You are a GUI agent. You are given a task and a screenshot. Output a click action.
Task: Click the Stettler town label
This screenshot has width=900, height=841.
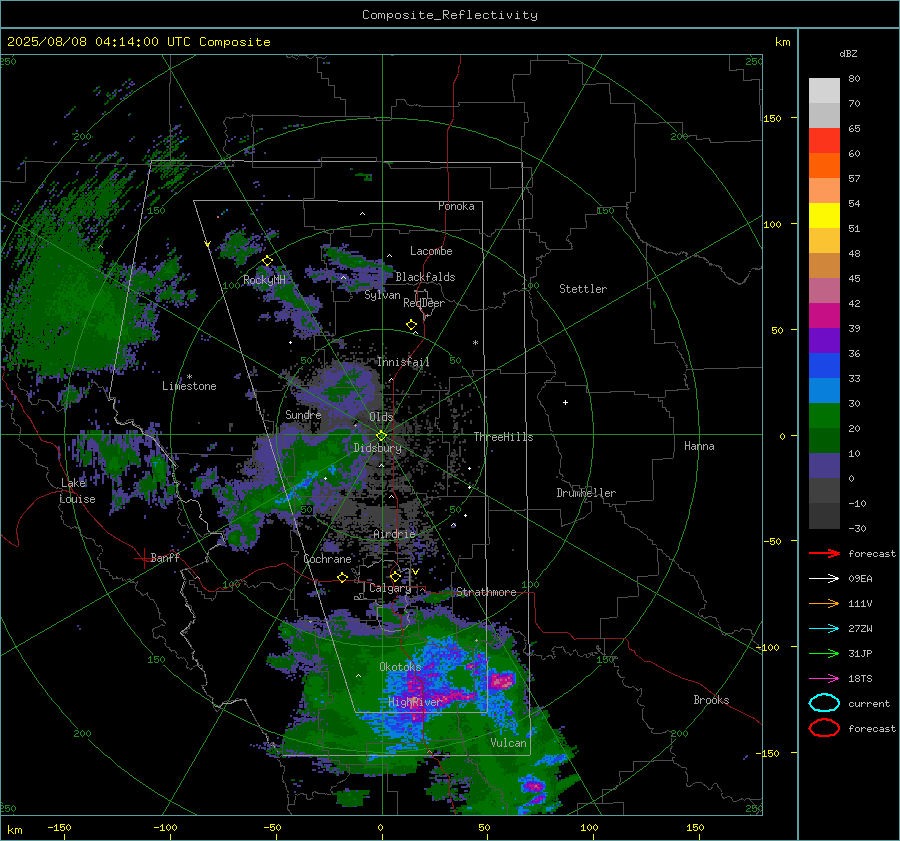(583, 289)
